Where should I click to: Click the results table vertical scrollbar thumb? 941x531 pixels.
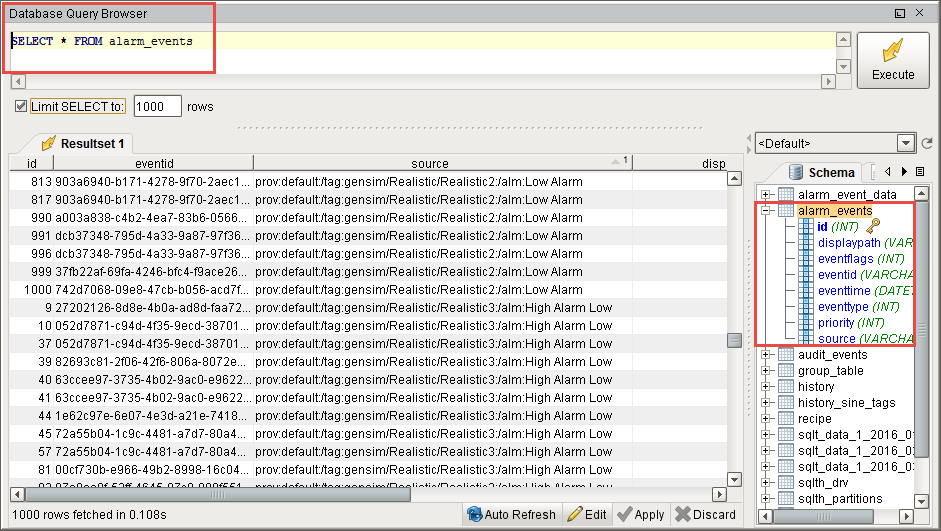coord(734,340)
